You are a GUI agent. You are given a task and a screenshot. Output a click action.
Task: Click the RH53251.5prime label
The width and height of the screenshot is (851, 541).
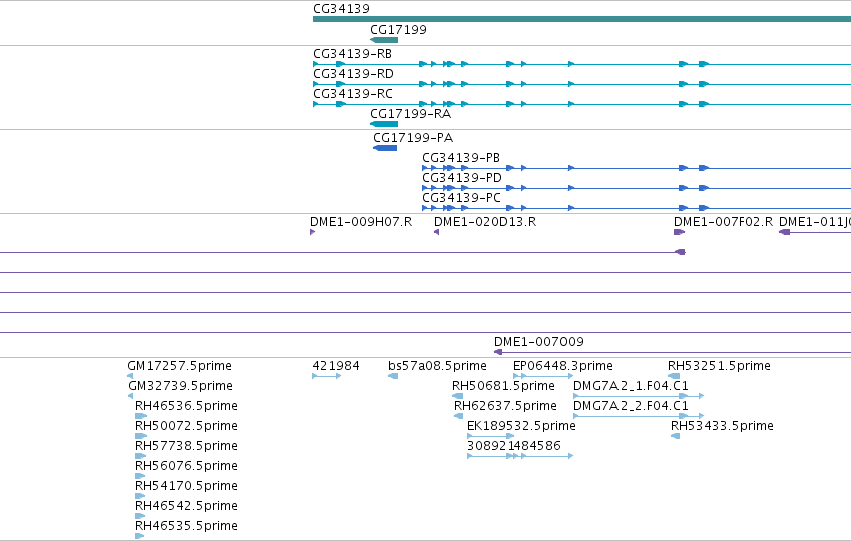[719, 366]
